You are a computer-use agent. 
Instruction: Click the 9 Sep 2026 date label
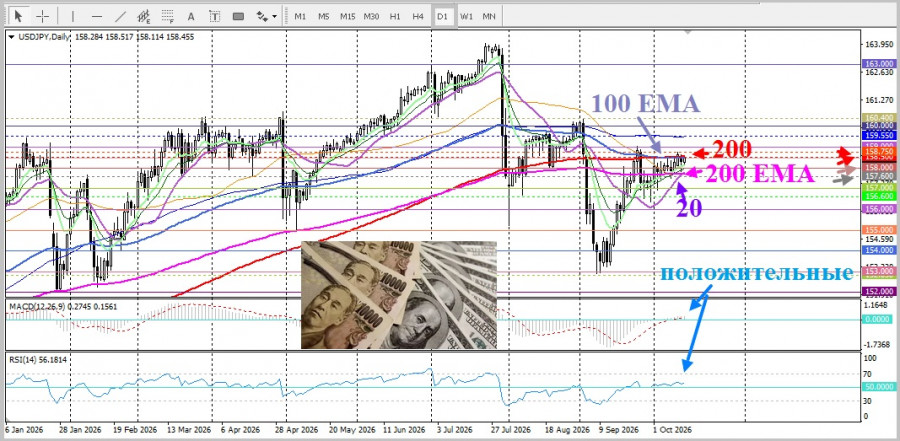pos(619,430)
